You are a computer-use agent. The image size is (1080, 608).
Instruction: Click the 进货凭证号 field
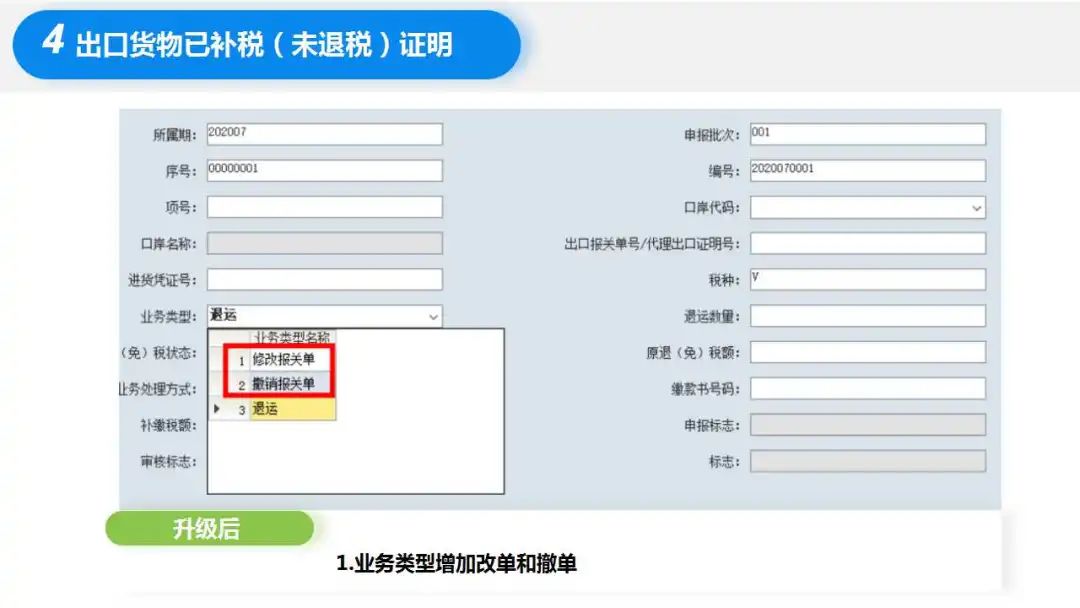[x=324, y=280]
